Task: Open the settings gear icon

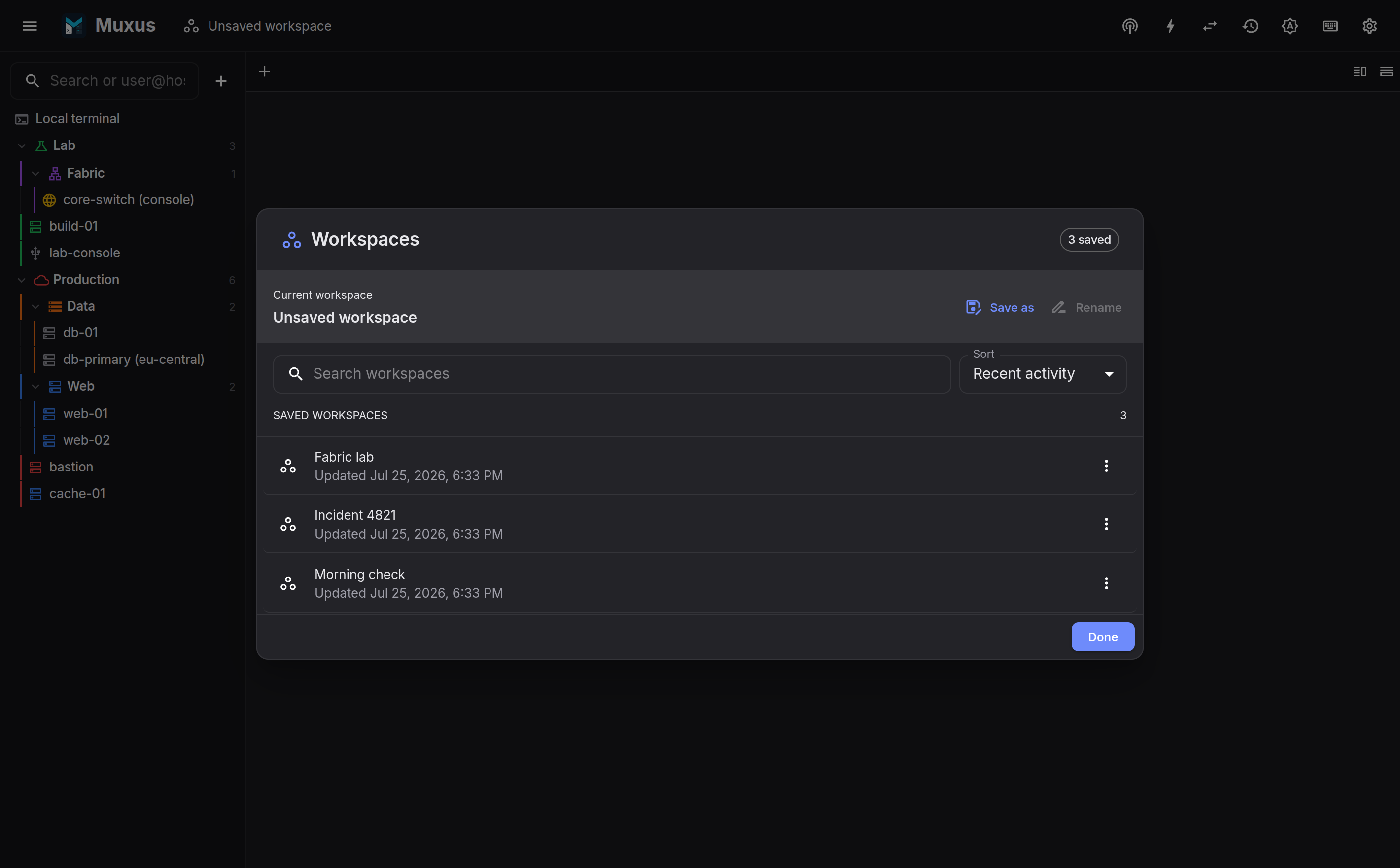Action: tap(1369, 26)
